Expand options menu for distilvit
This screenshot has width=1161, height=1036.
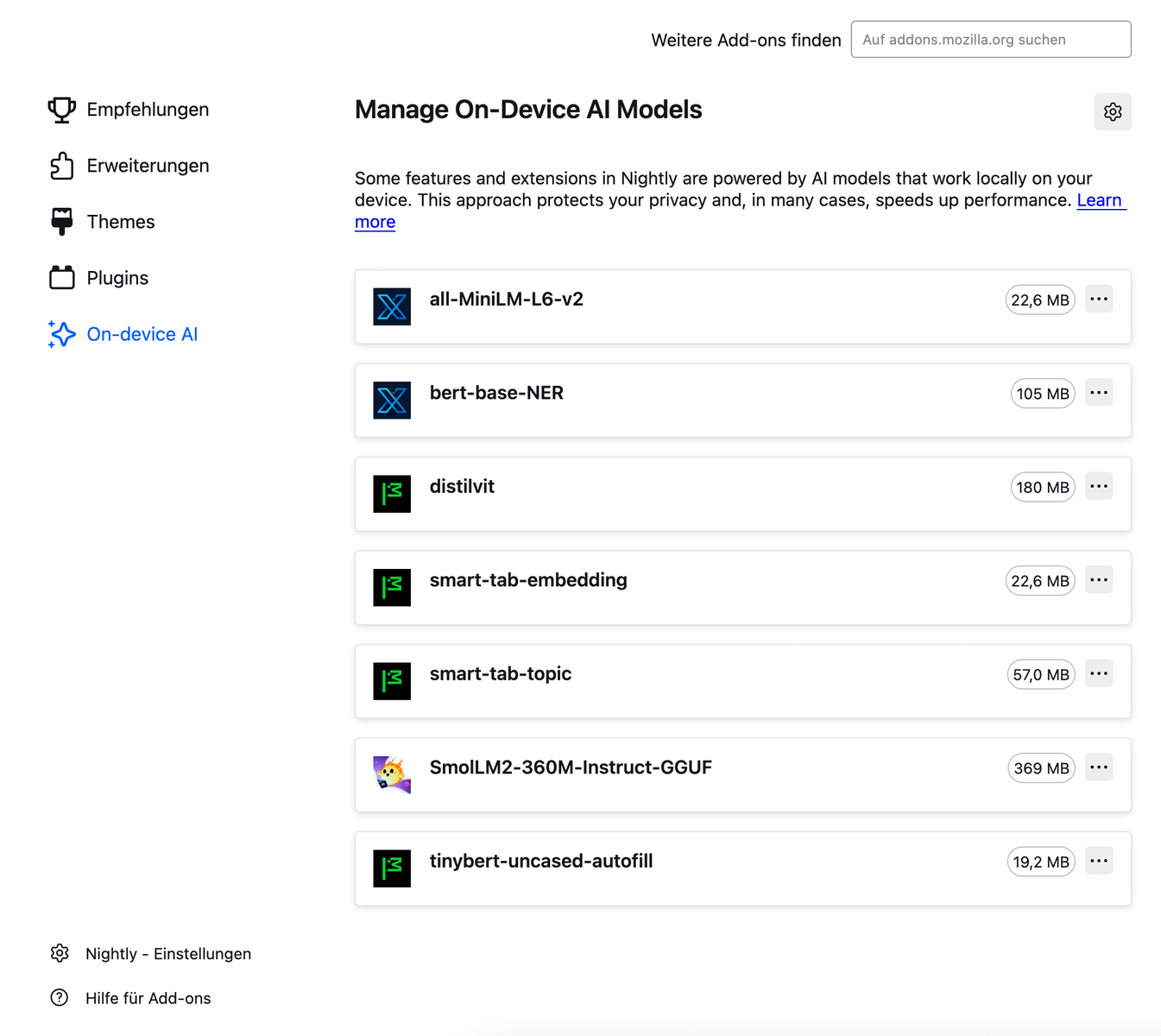(x=1098, y=487)
